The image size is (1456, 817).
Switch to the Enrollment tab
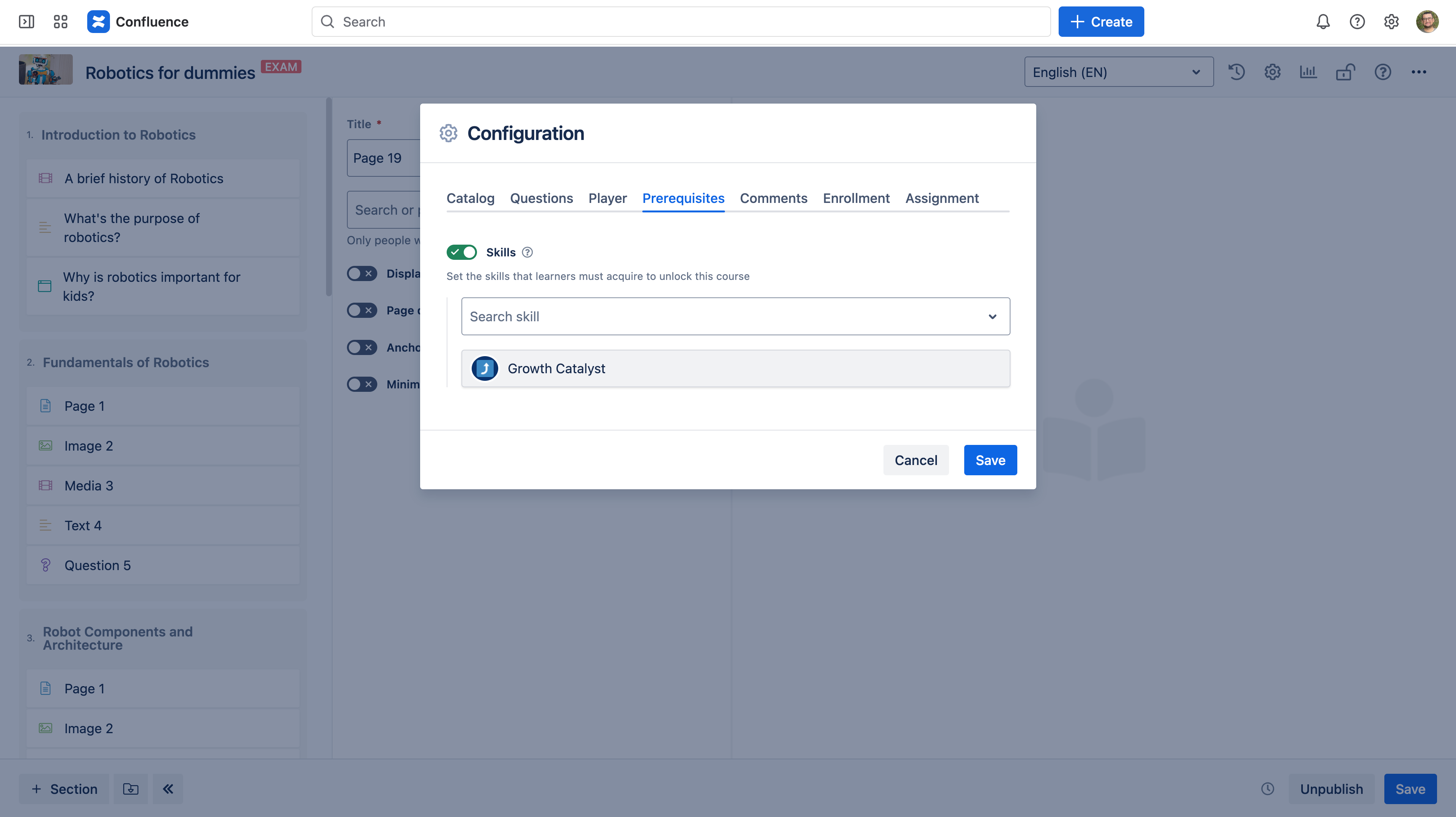click(856, 198)
